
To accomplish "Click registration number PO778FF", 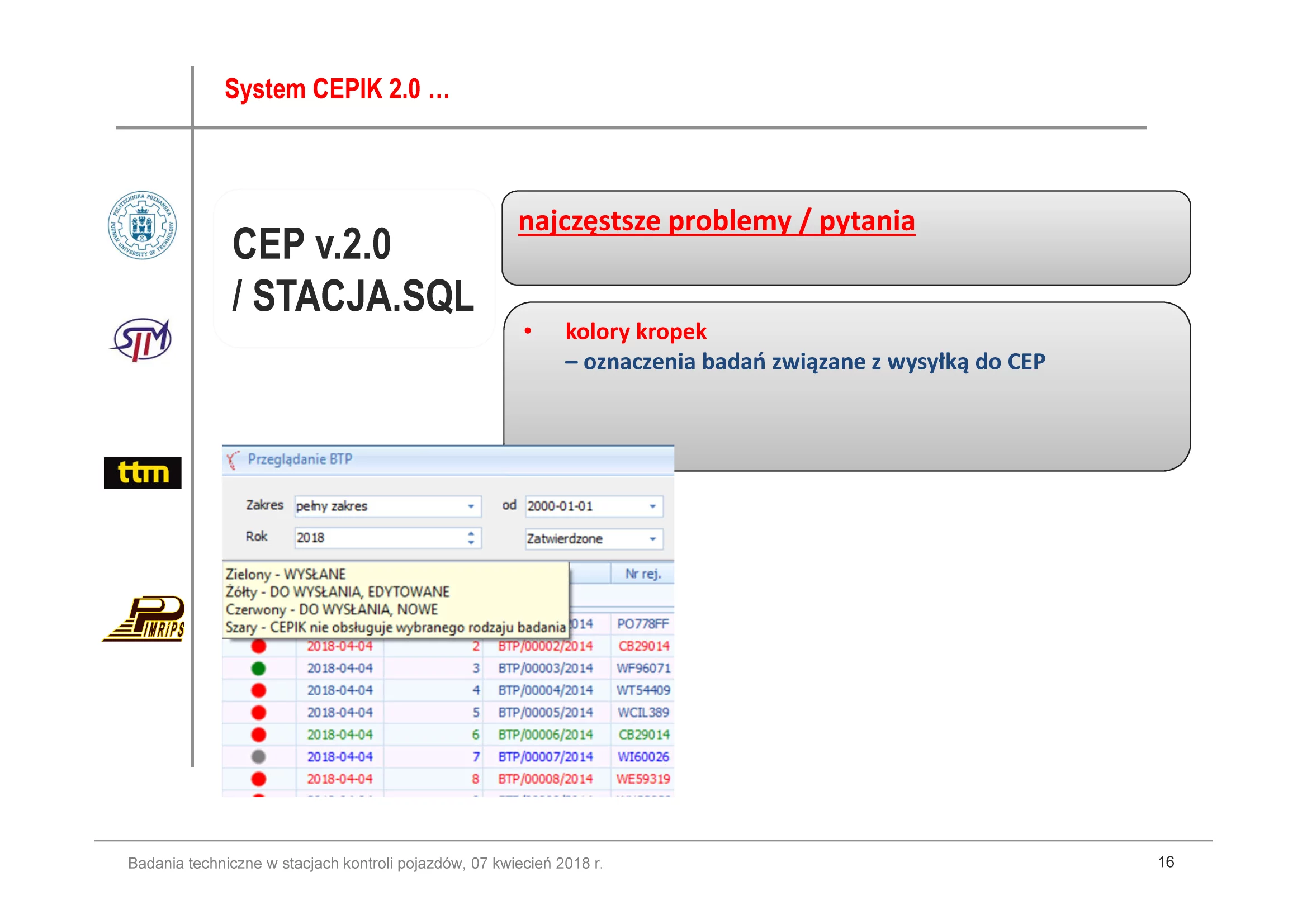I will tap(643, 624).
